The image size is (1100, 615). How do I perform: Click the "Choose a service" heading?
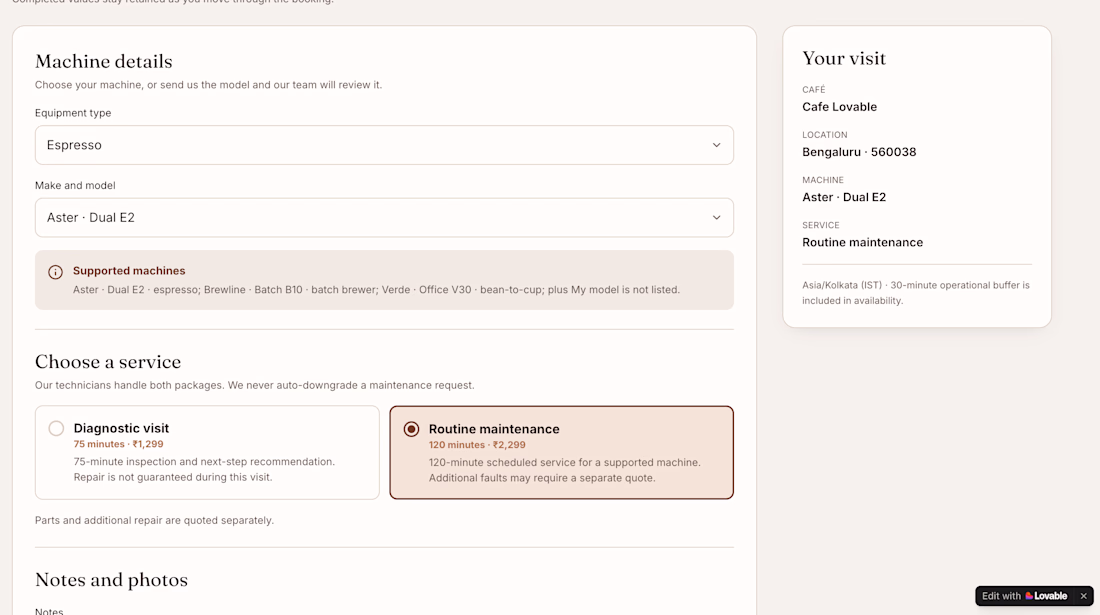coord(108,362)
